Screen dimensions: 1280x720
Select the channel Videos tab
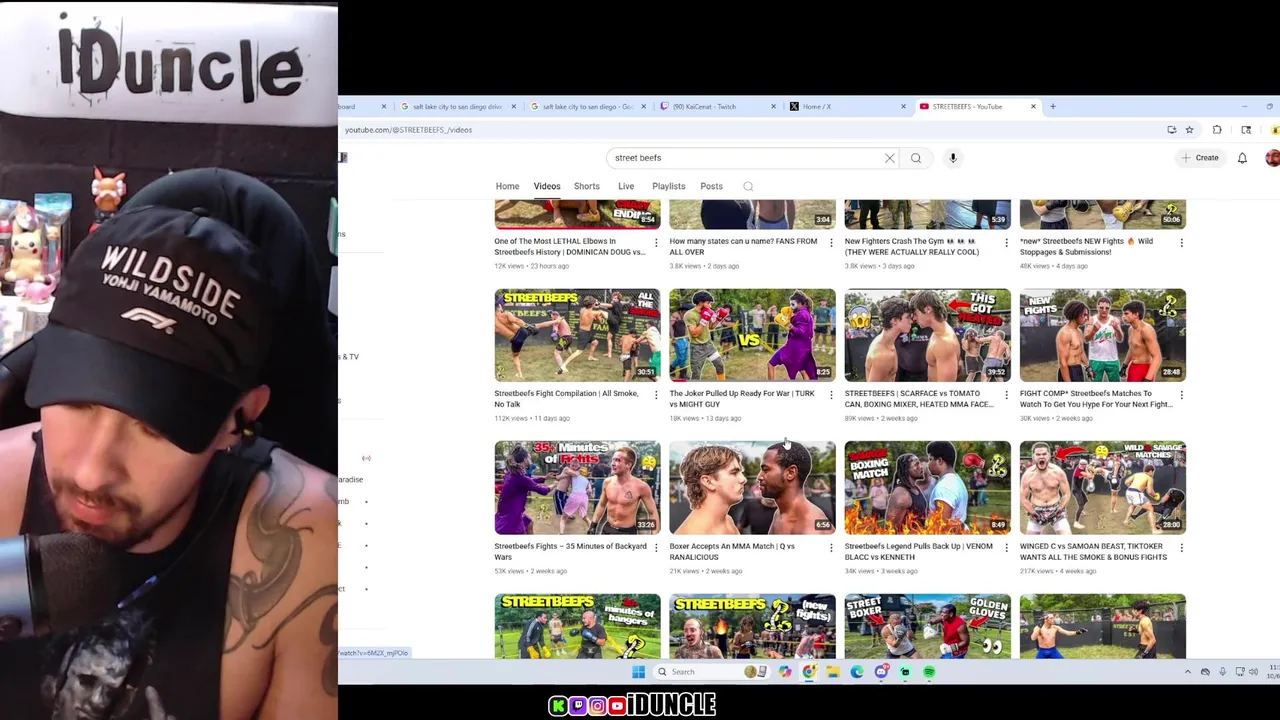point(547,186)
